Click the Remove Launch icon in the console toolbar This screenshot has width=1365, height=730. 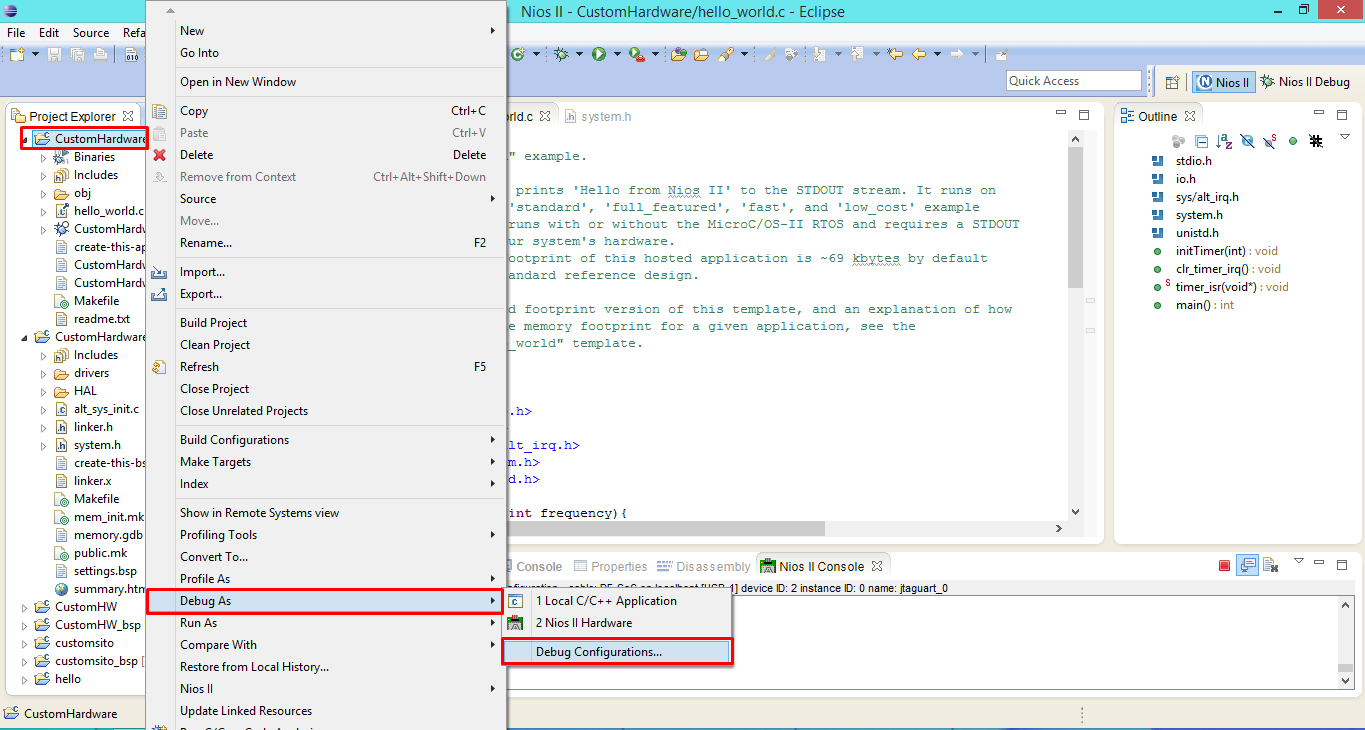tap(1271, 566)
